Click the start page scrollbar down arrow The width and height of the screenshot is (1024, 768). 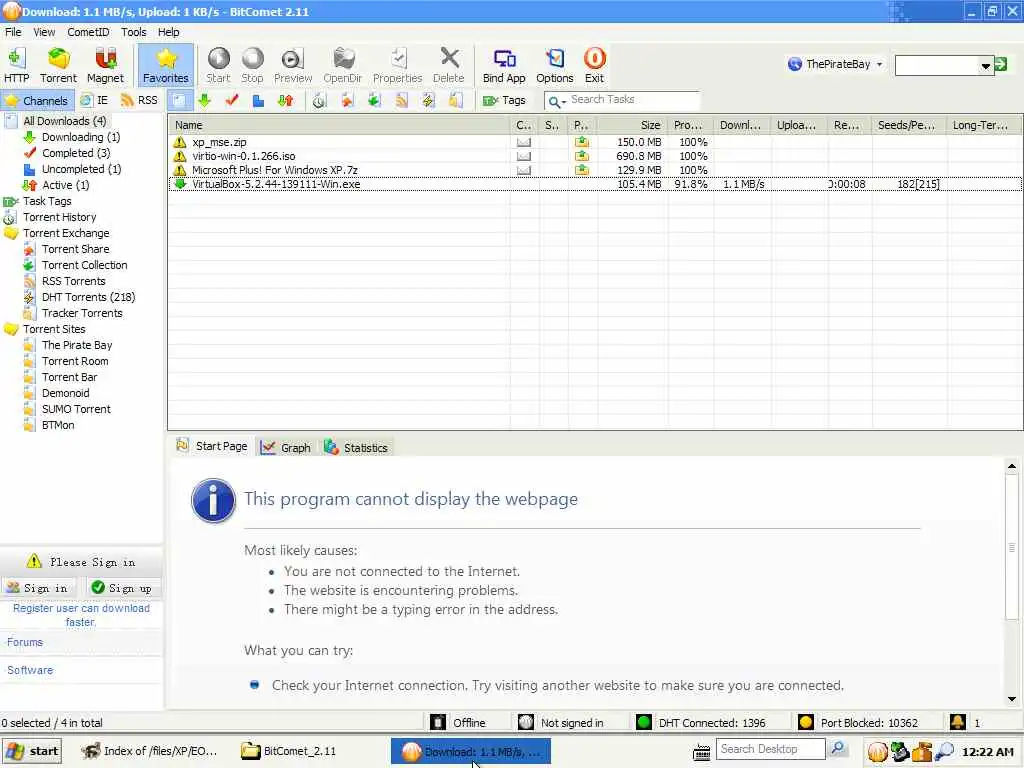pos(1012,699)
